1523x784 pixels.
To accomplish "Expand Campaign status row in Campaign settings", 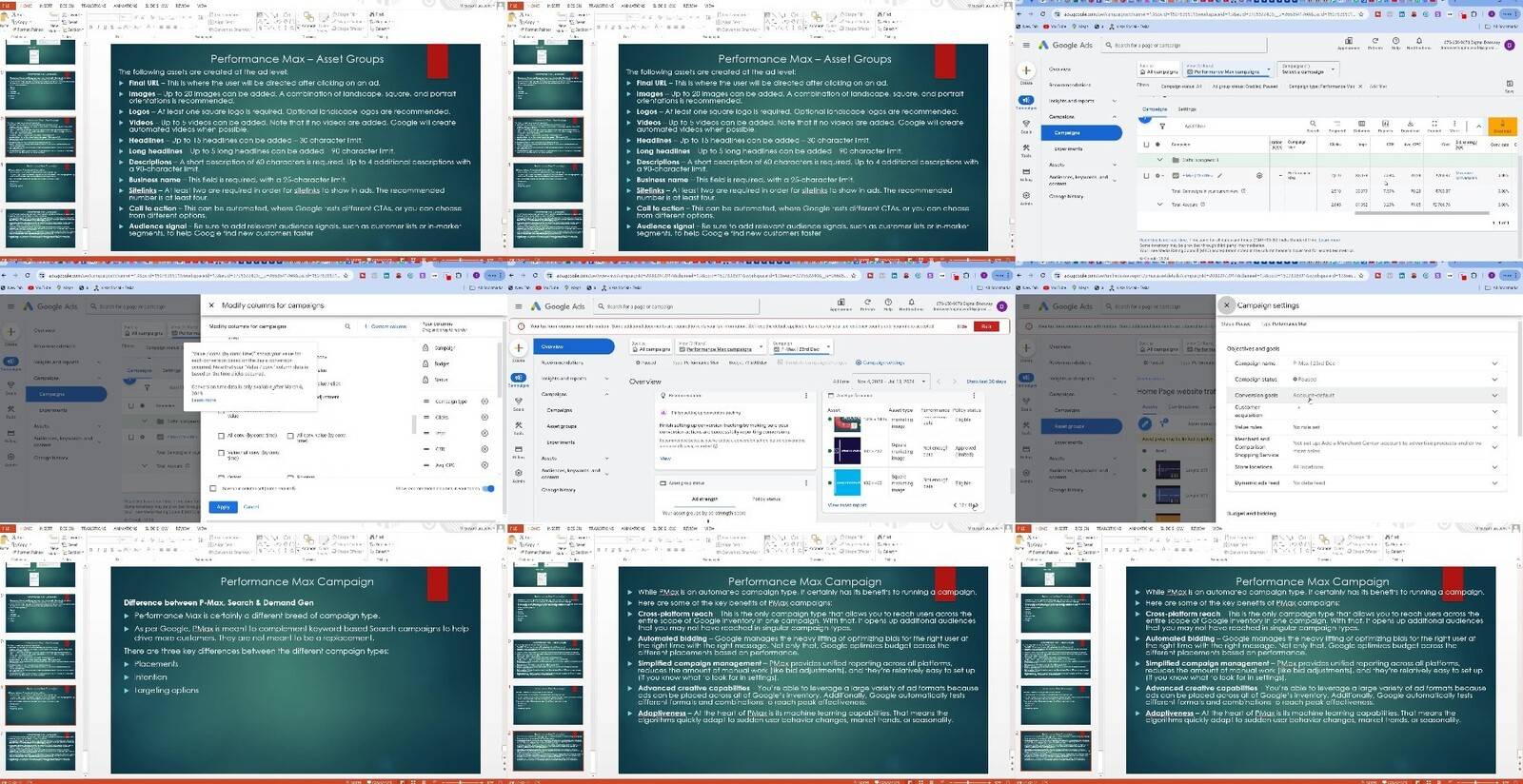I will [1494, 379].
